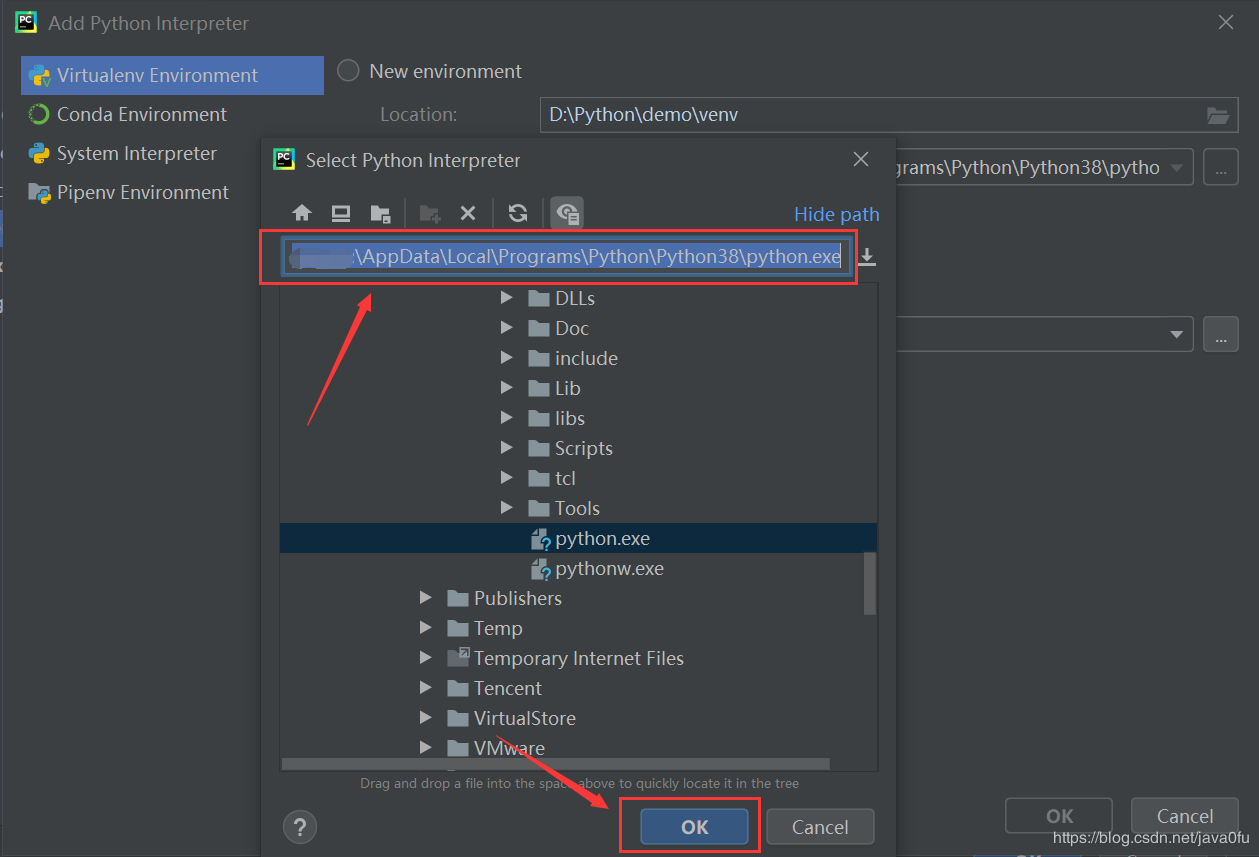This screenshot has width=1259, height=857.
Task: Expand the Lib folder node
Action: tap(507, 388)
